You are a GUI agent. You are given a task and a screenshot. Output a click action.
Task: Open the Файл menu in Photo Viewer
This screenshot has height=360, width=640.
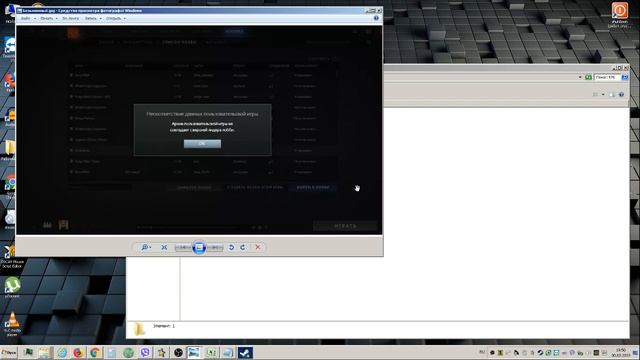28,18
